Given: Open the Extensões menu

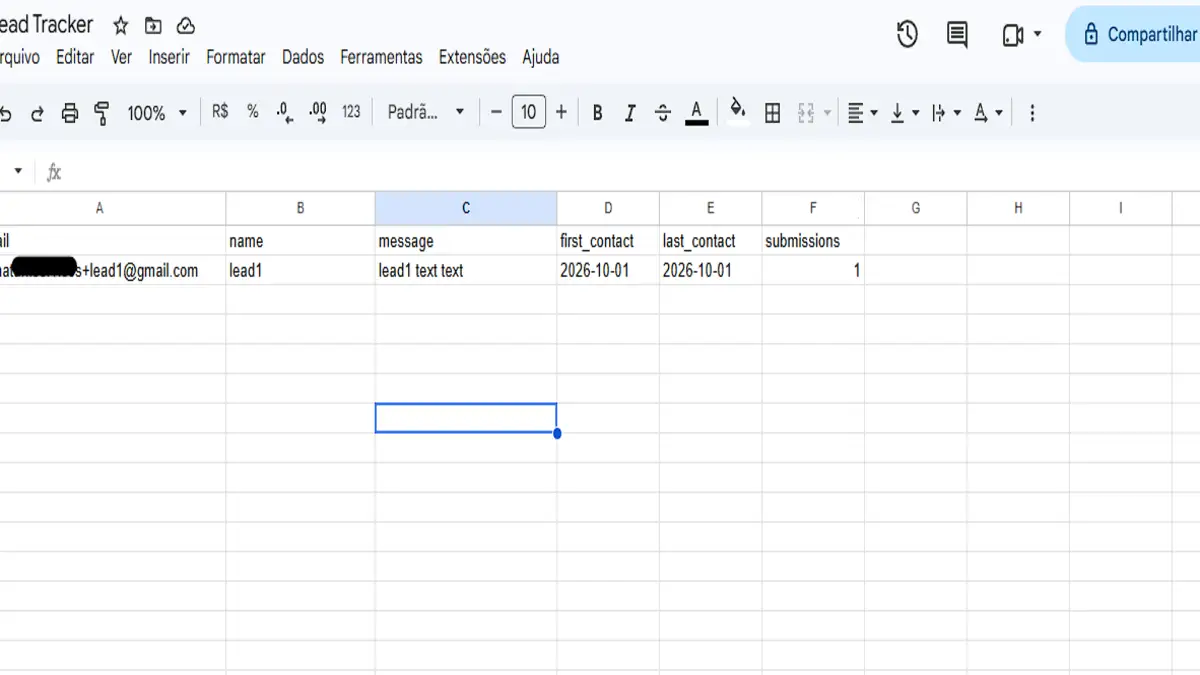Looking at the screenshot, I should pos(472,57).
